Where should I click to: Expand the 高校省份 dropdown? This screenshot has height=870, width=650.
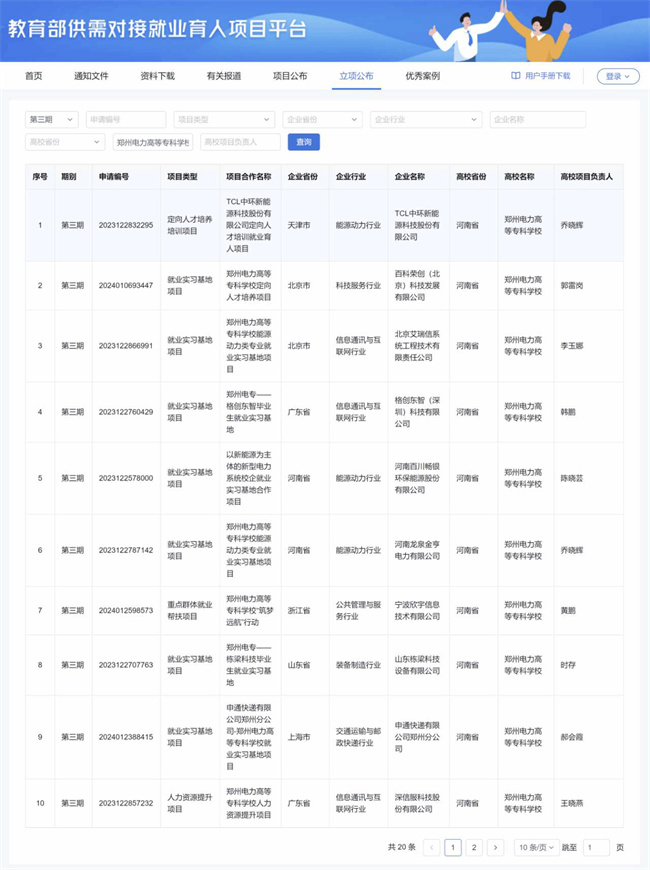coord(64,142)
